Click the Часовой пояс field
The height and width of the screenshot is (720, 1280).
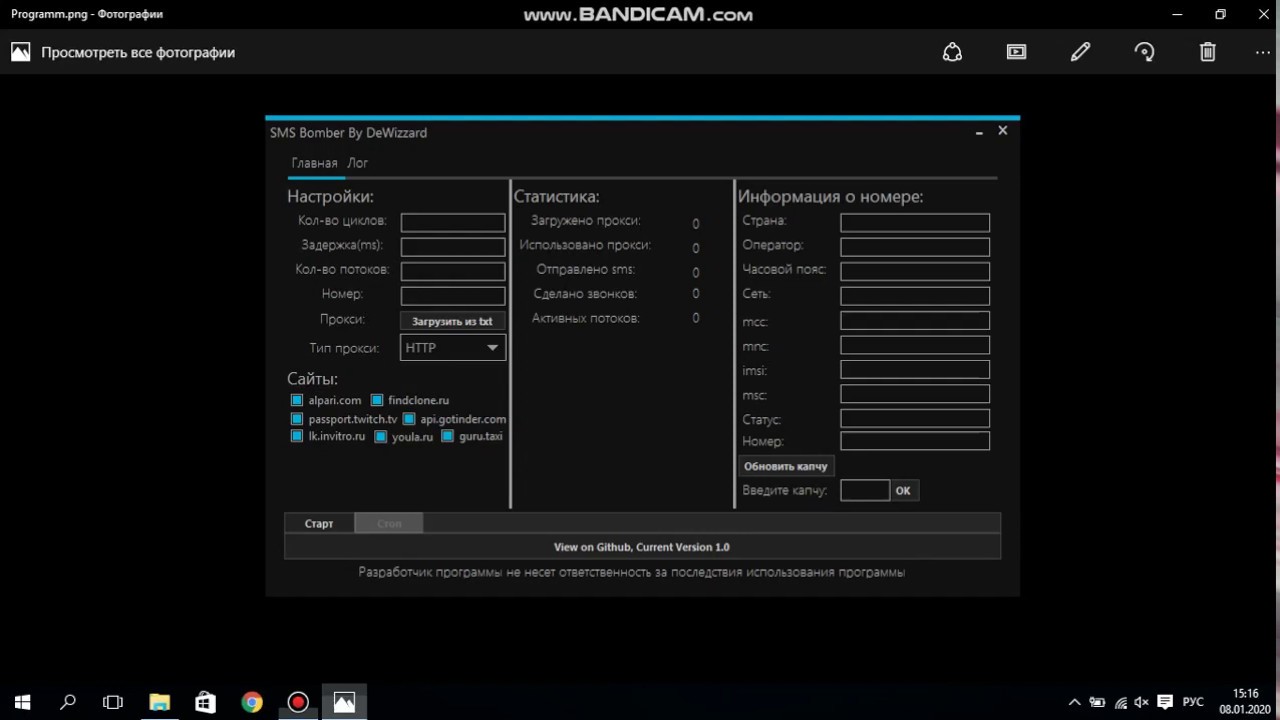click(x=915, y=271)
